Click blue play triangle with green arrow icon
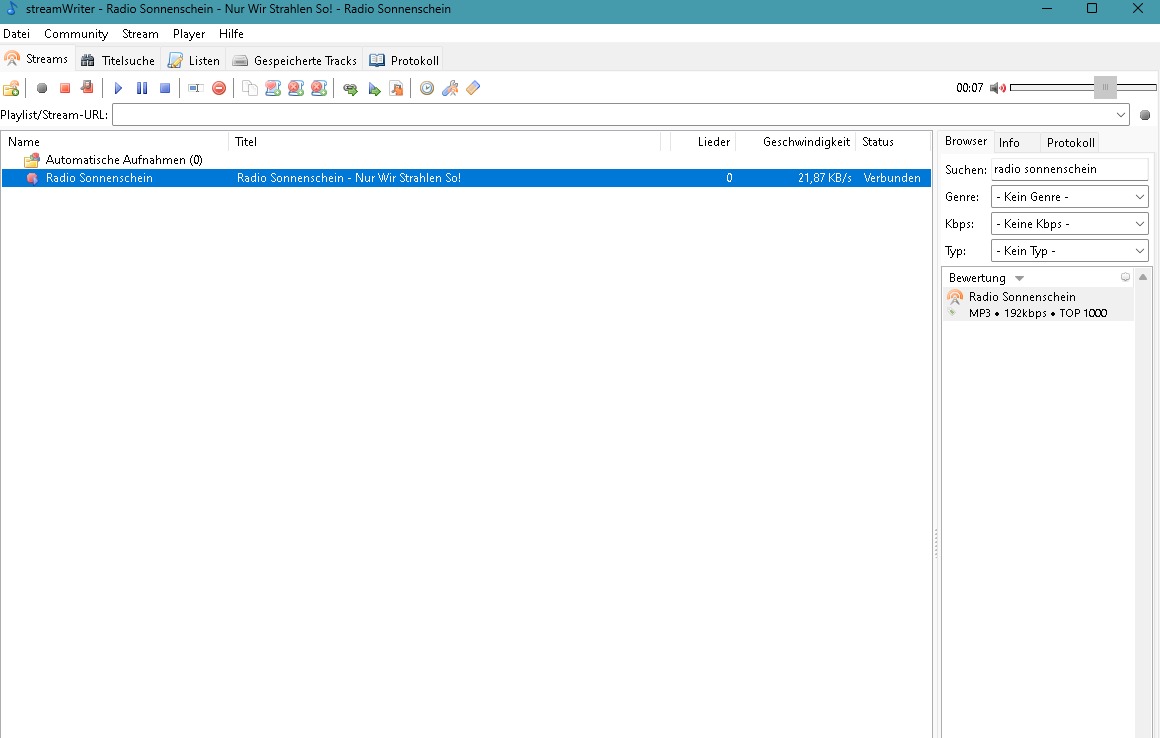The height and width of the screenshot is (738, 1160). (374, 89)
